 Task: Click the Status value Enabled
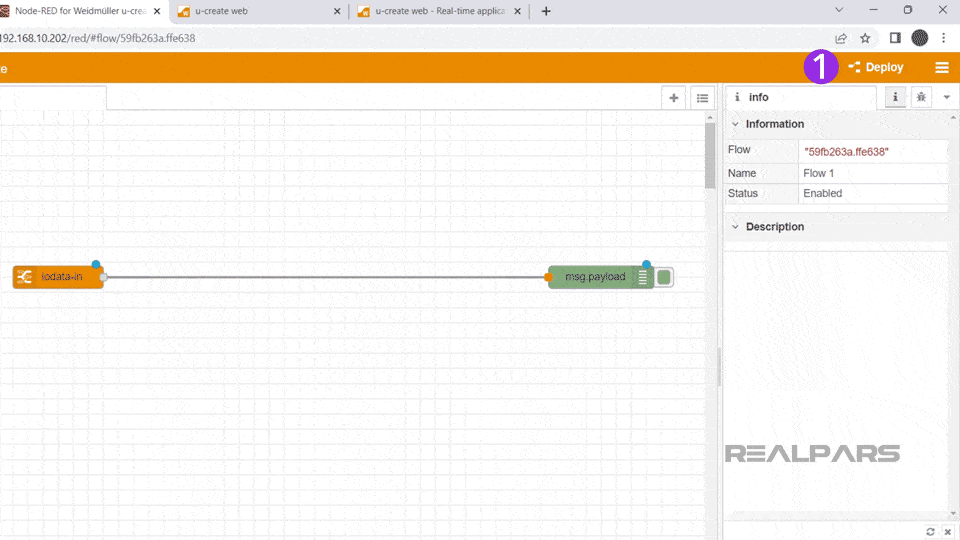click(x=822, y=193)
